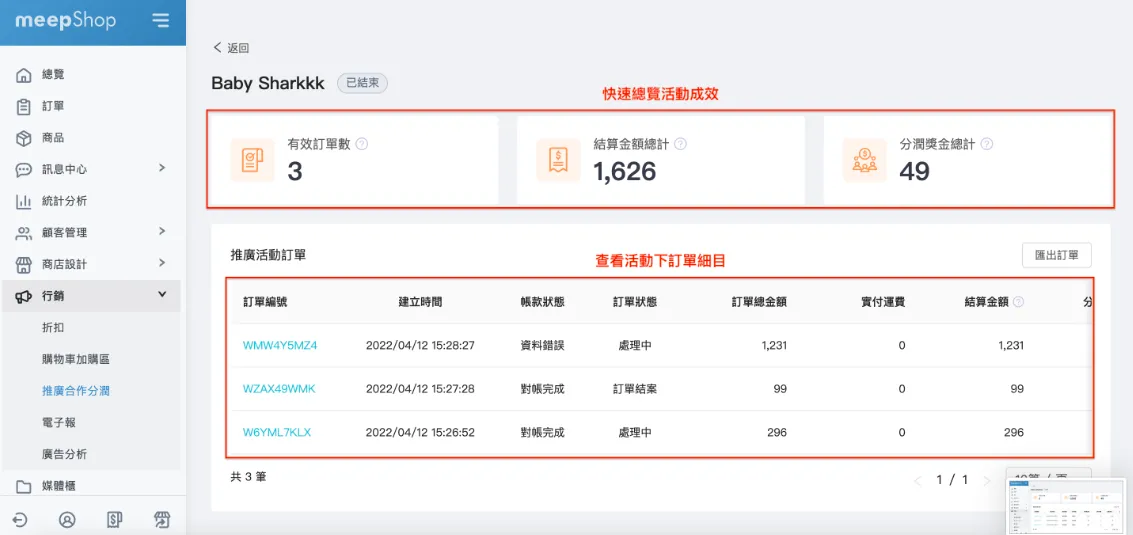This screenshot has width=1133, height=535.
Task: Click the 有效訂單數 order card icon
Action: tap(252, 160)
